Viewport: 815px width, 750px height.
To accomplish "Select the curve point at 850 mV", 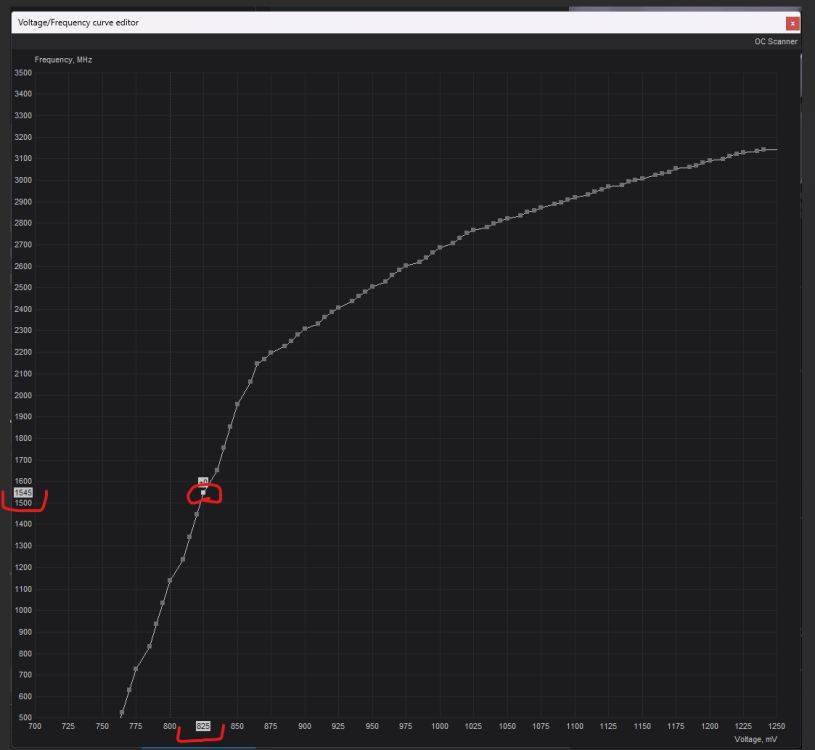I will point(237,404).
